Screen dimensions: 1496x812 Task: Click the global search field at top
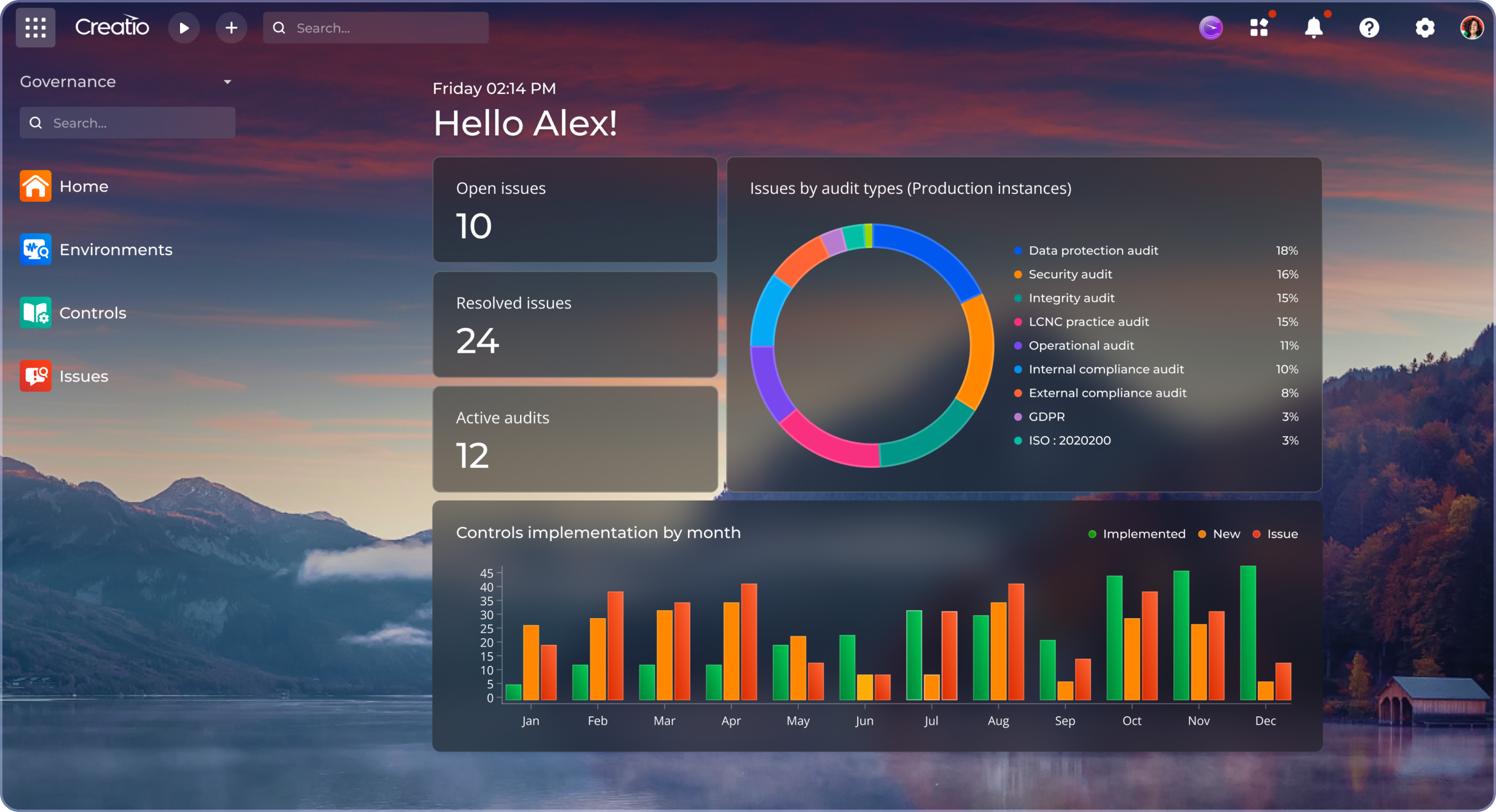tap(376, 27)
